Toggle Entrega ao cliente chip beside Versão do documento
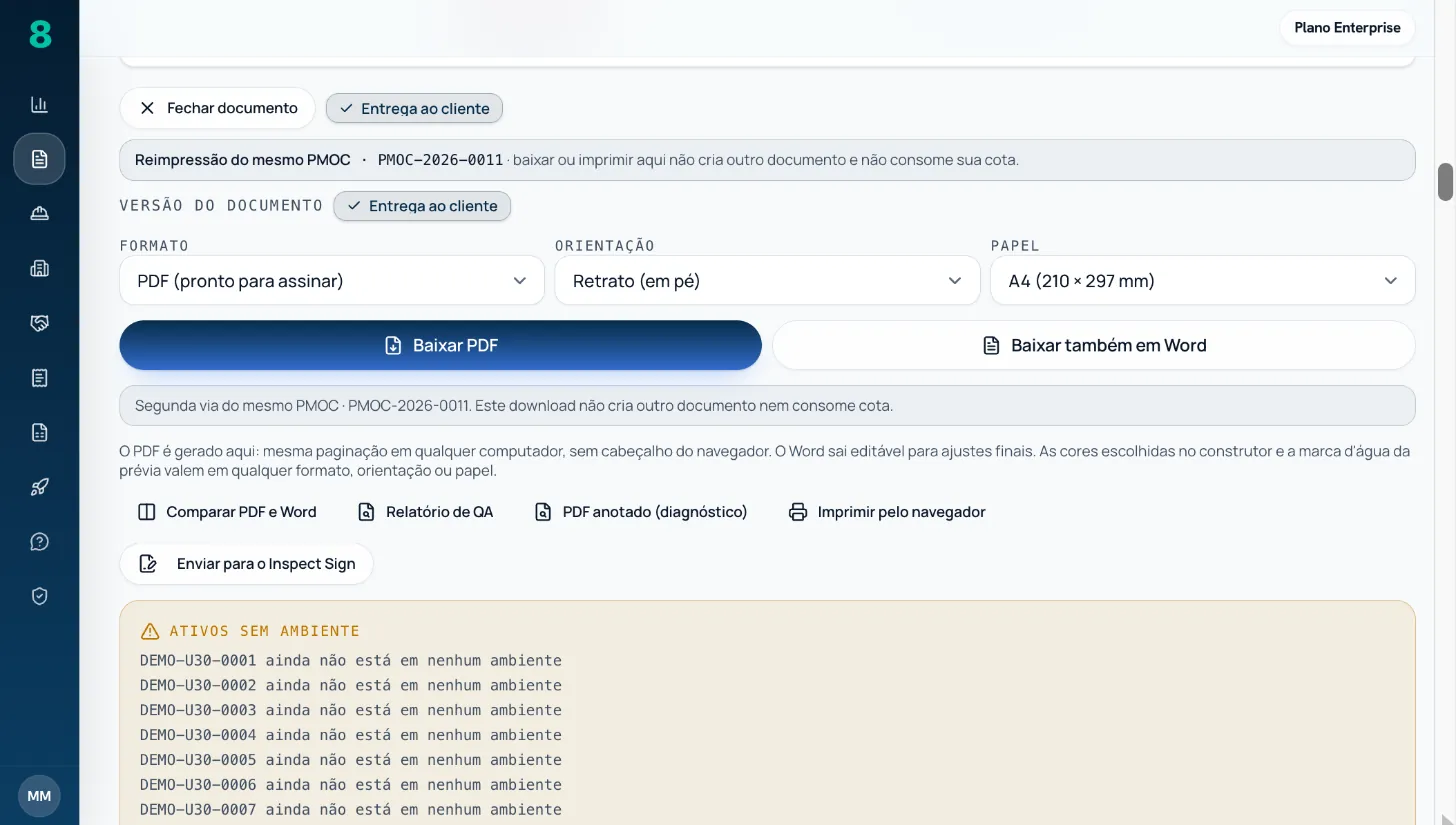The image size is (1456, 825). [422, 206]
